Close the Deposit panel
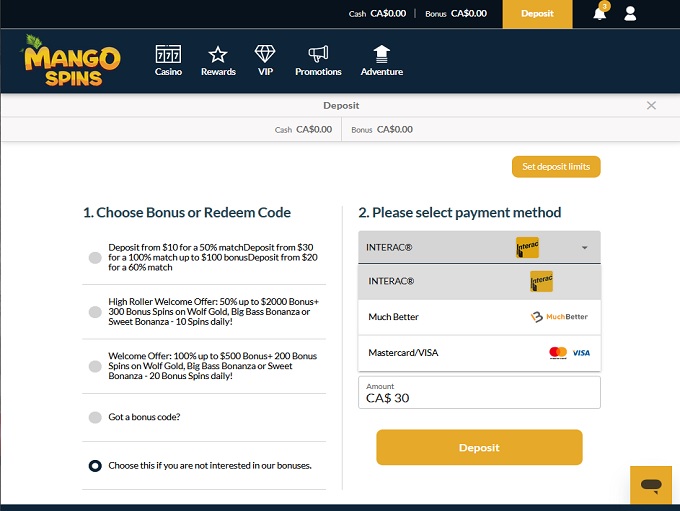The height and width of the screenshot is (511, 680). (x=652, y=105)
